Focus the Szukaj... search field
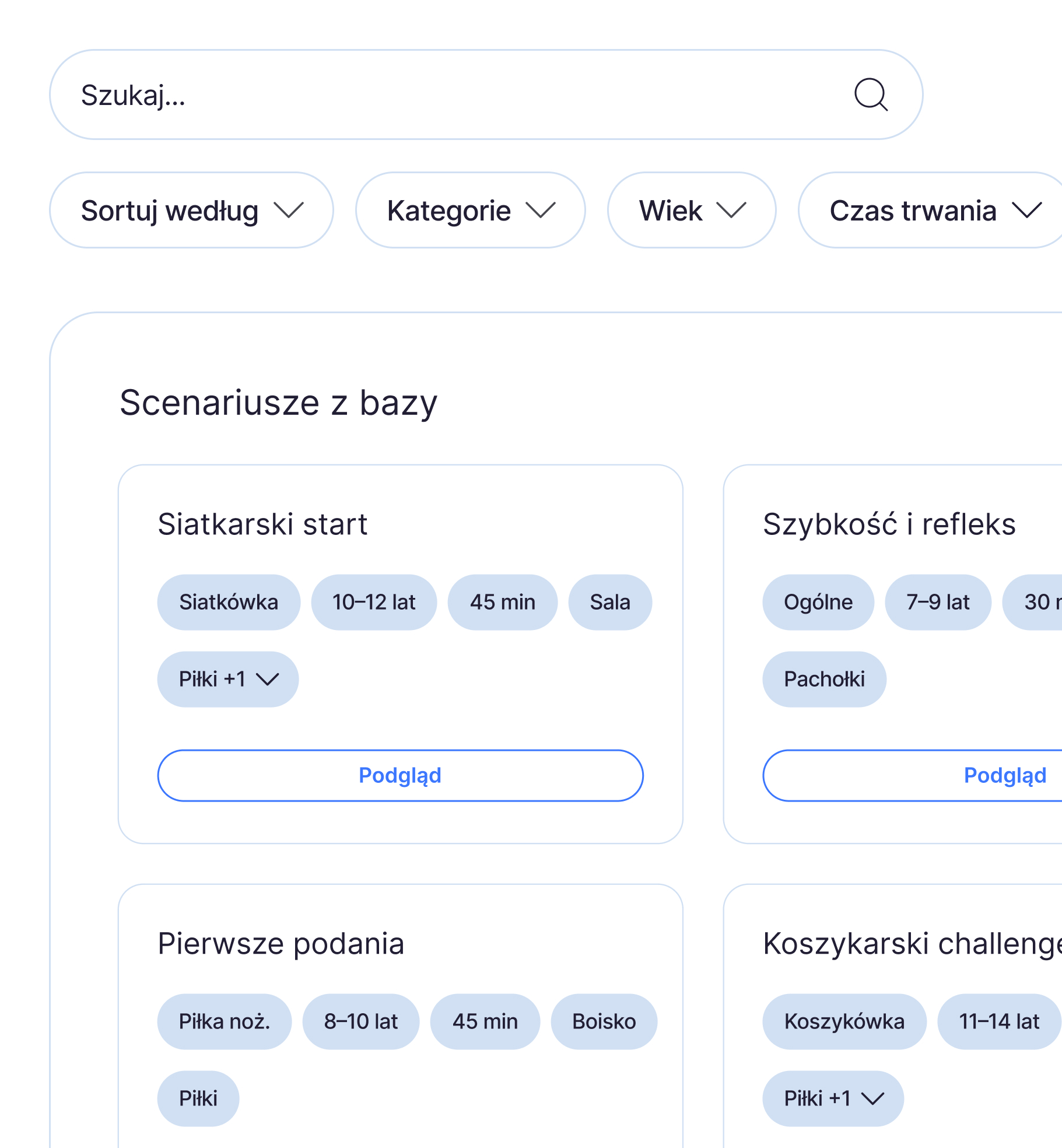Screen dimensions: 1062x1148 click(x=486, y=94)
